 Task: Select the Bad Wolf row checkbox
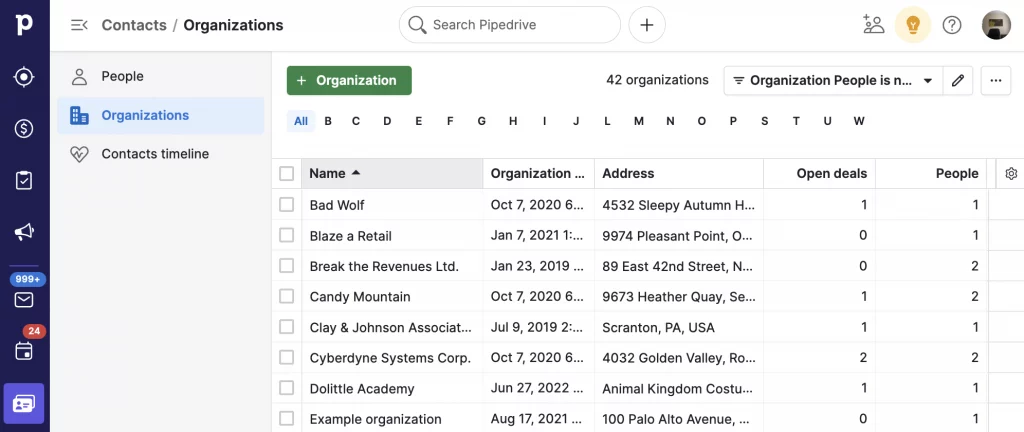tap(287, 204)
